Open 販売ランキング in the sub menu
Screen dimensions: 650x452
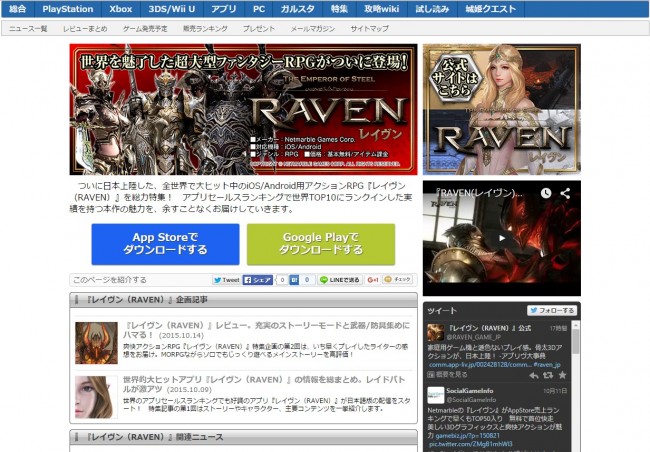205,29
